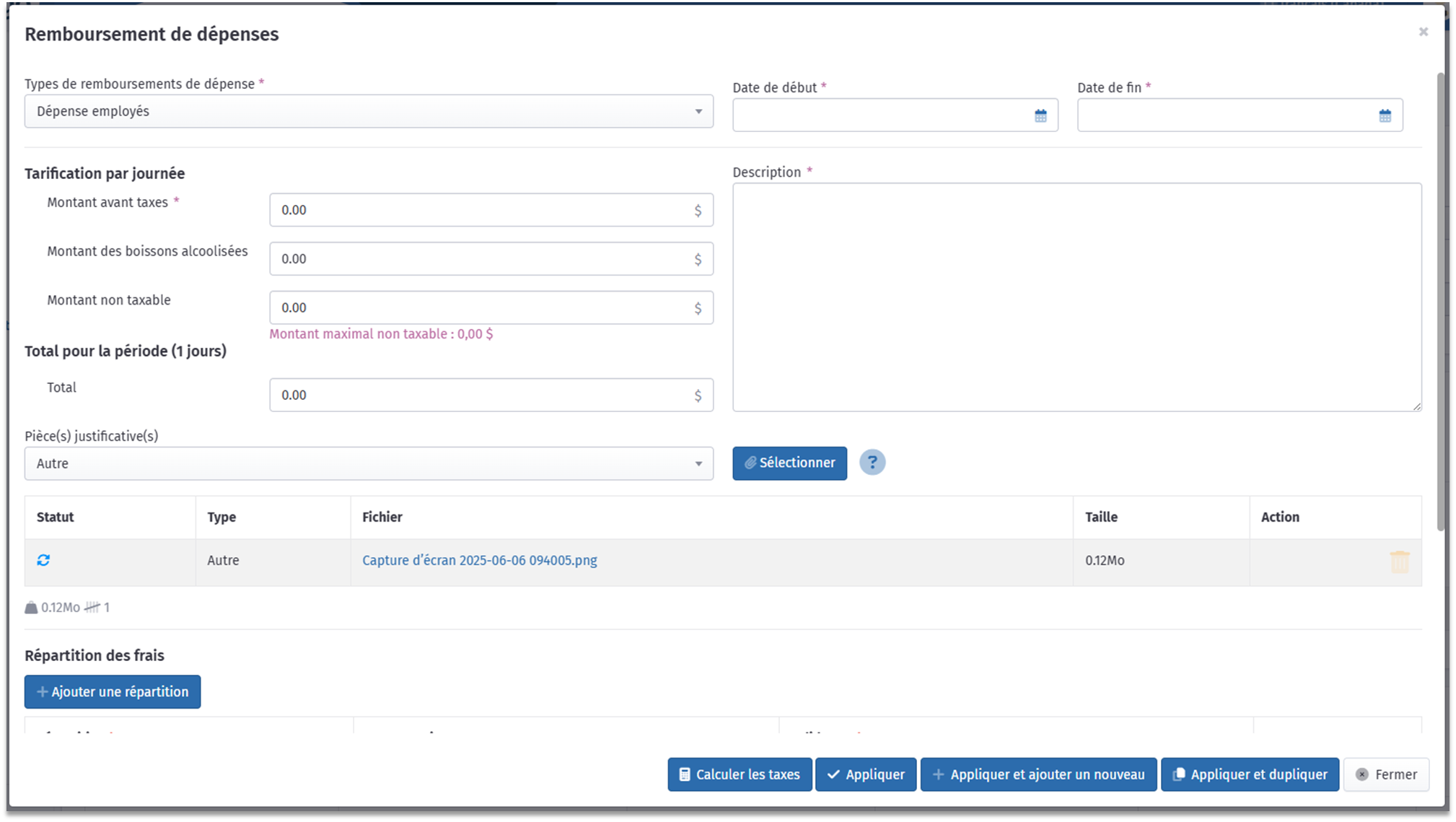
Task: Delete the attached file with trash icon
Action: [1399, 561]
